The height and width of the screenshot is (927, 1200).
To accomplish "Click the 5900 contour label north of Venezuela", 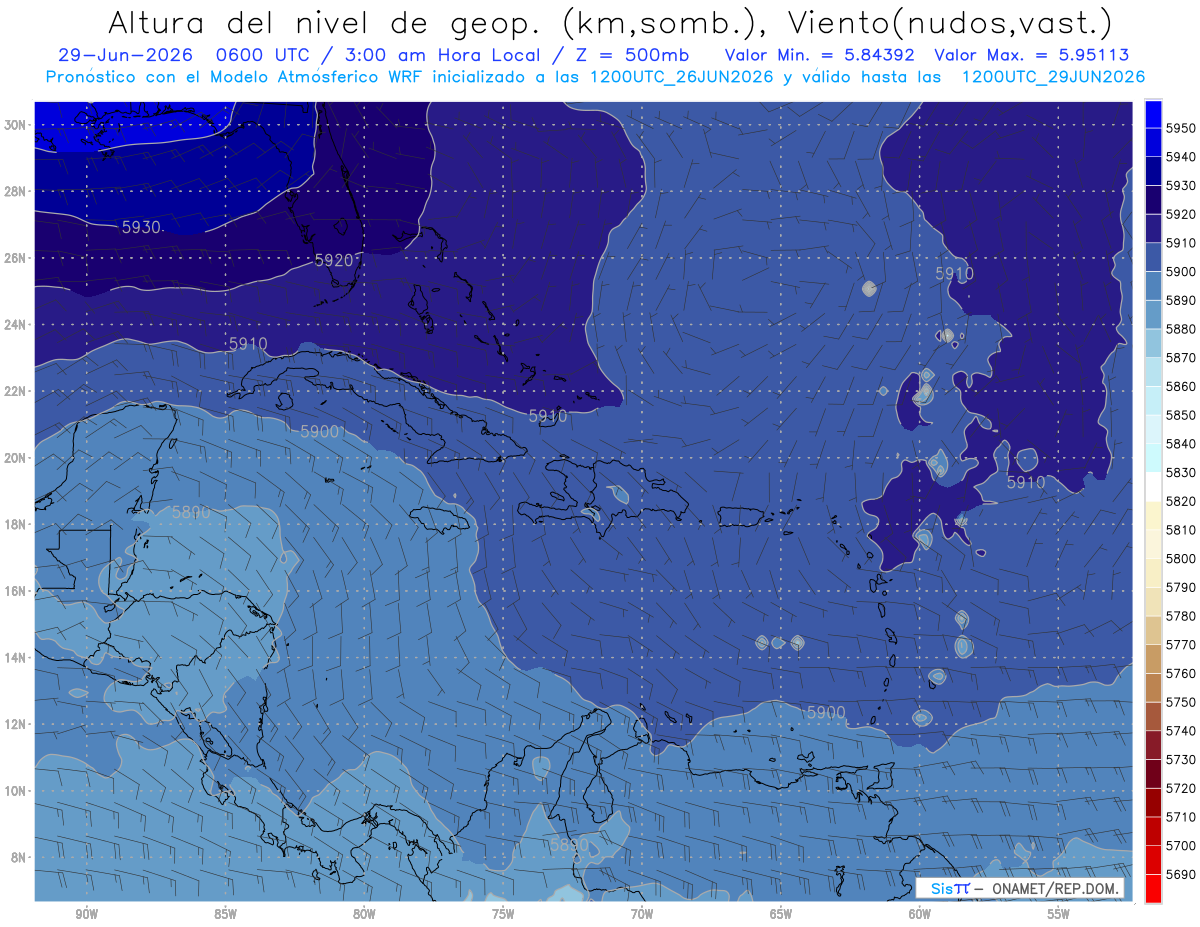I will click(826, 712).
